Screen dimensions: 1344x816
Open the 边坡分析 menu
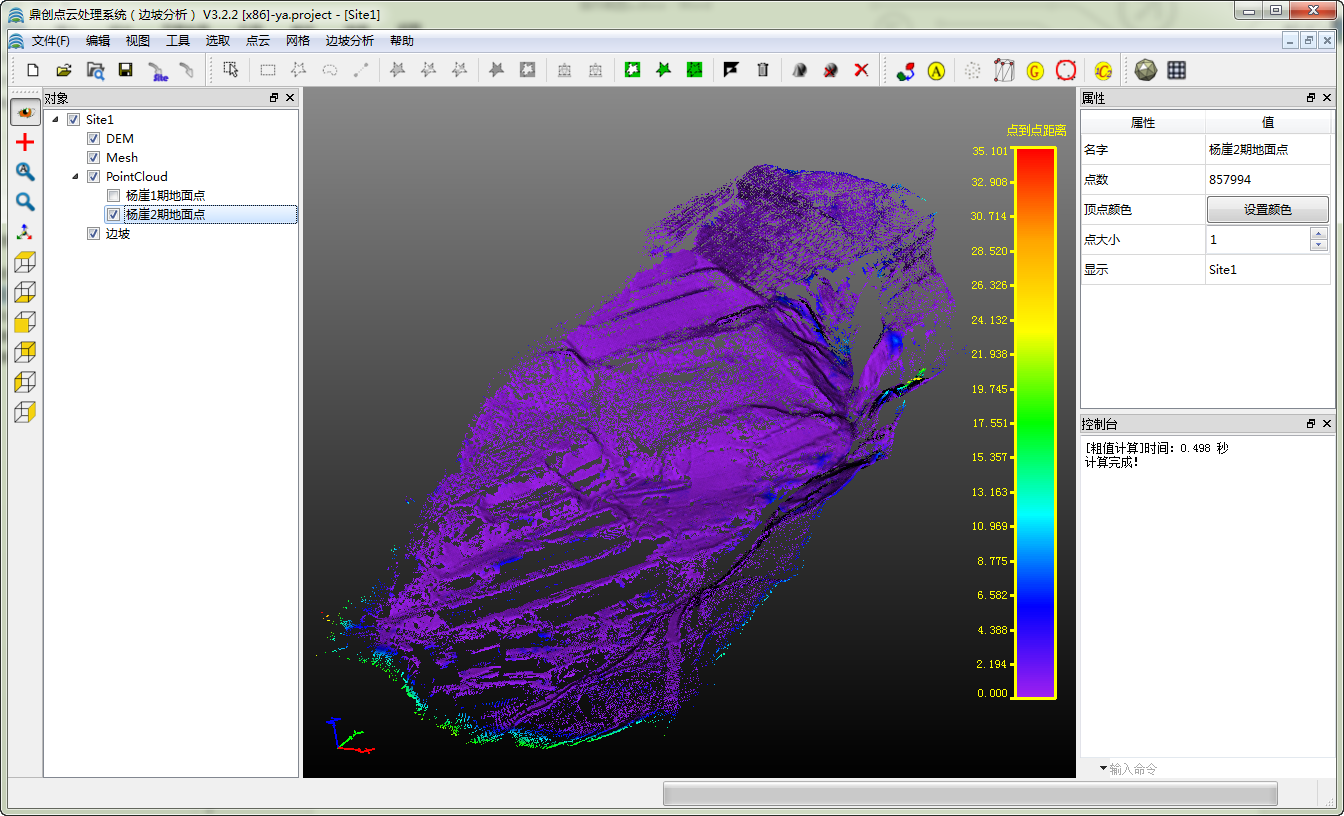pyautogui.click(x=349, y=41)
